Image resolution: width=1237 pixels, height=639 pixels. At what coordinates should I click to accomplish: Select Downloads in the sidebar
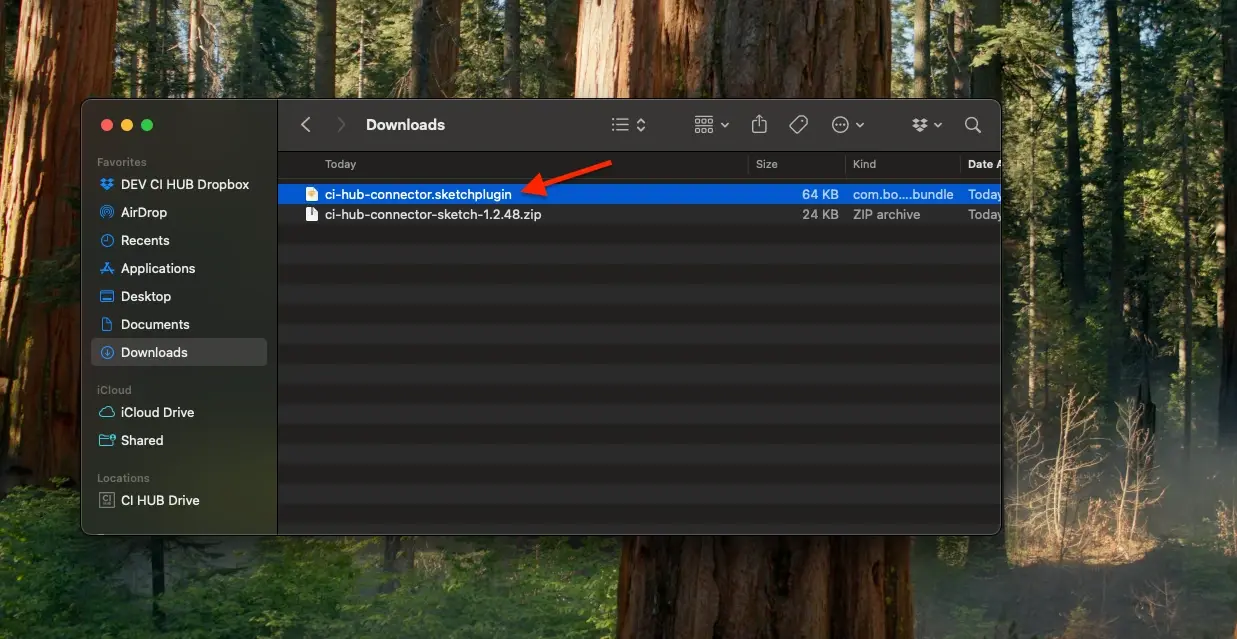click(x=179, y=352)
